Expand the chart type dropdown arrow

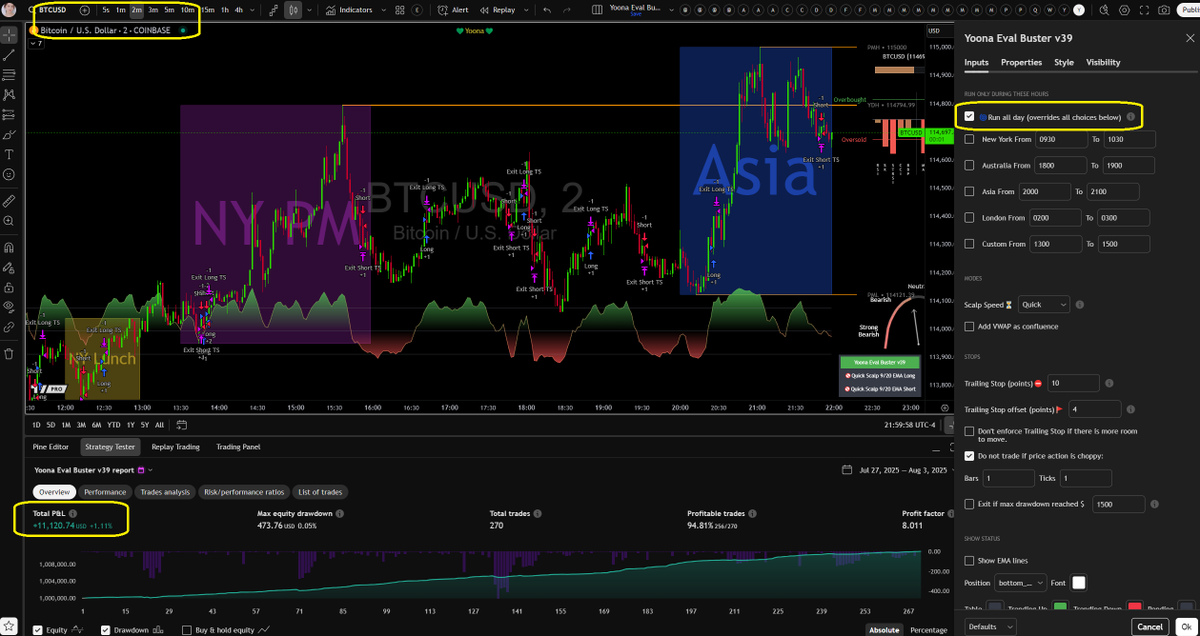(x=308, y=9)
